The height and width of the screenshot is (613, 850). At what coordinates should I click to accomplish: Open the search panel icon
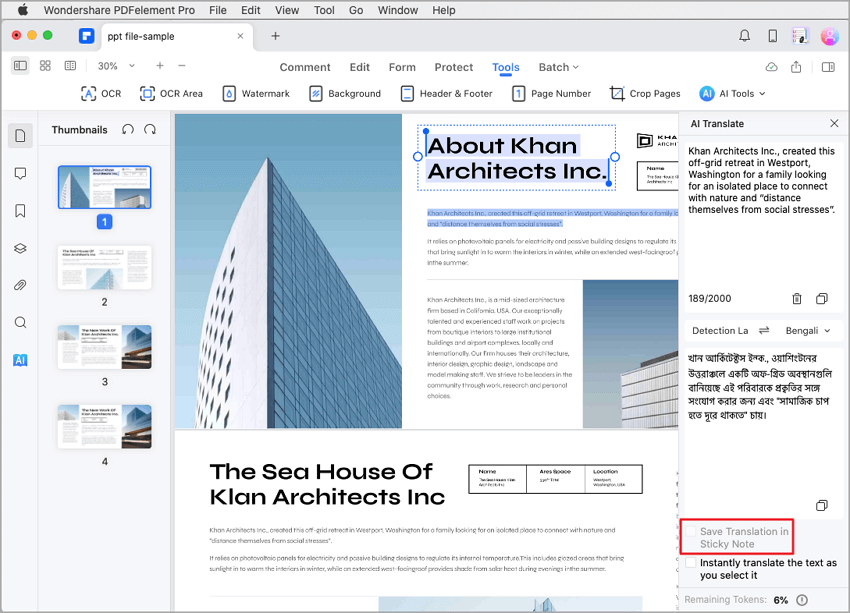pyautogui.click(x=21, y=322)
